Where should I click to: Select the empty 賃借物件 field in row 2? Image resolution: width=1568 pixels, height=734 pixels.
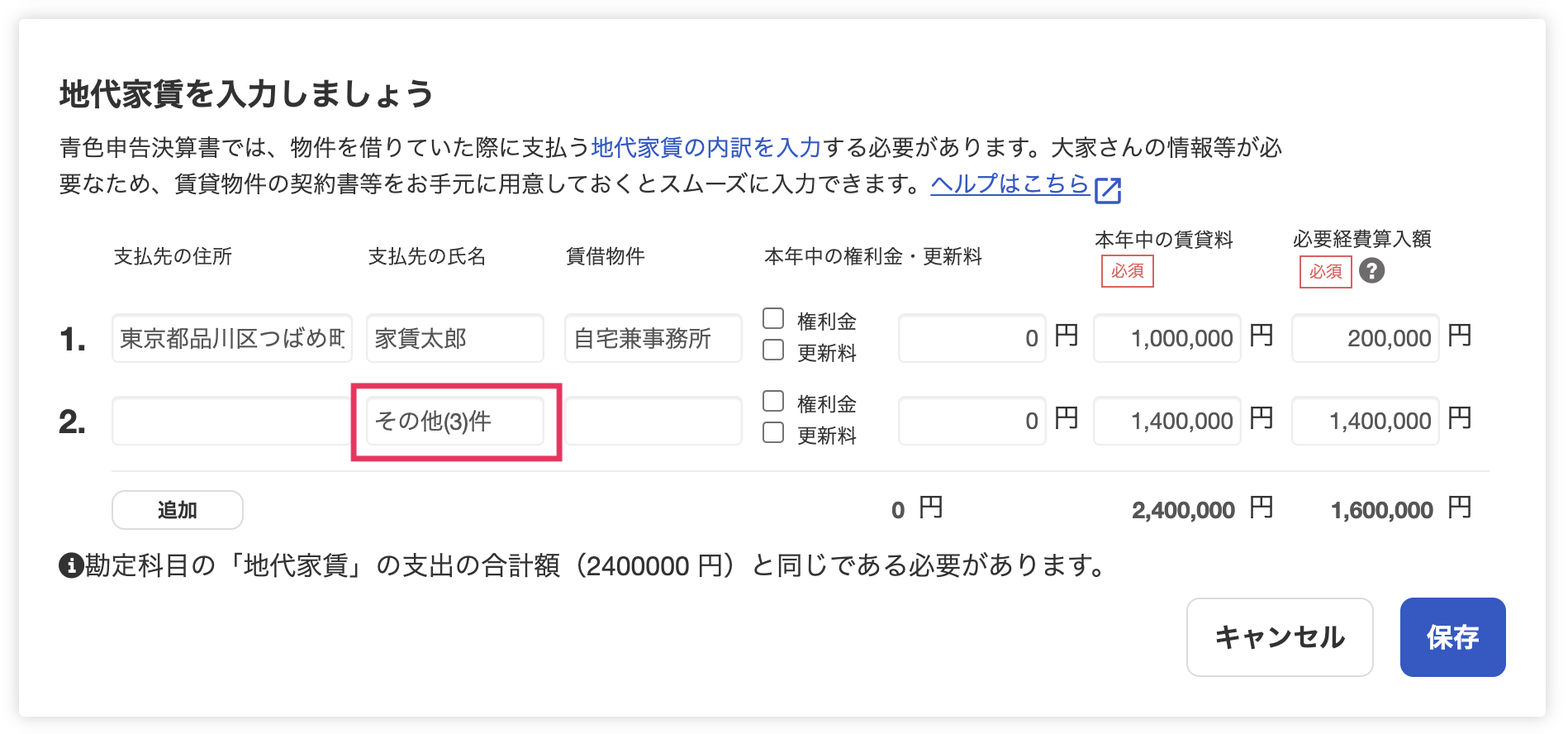(x=653, y=422)
